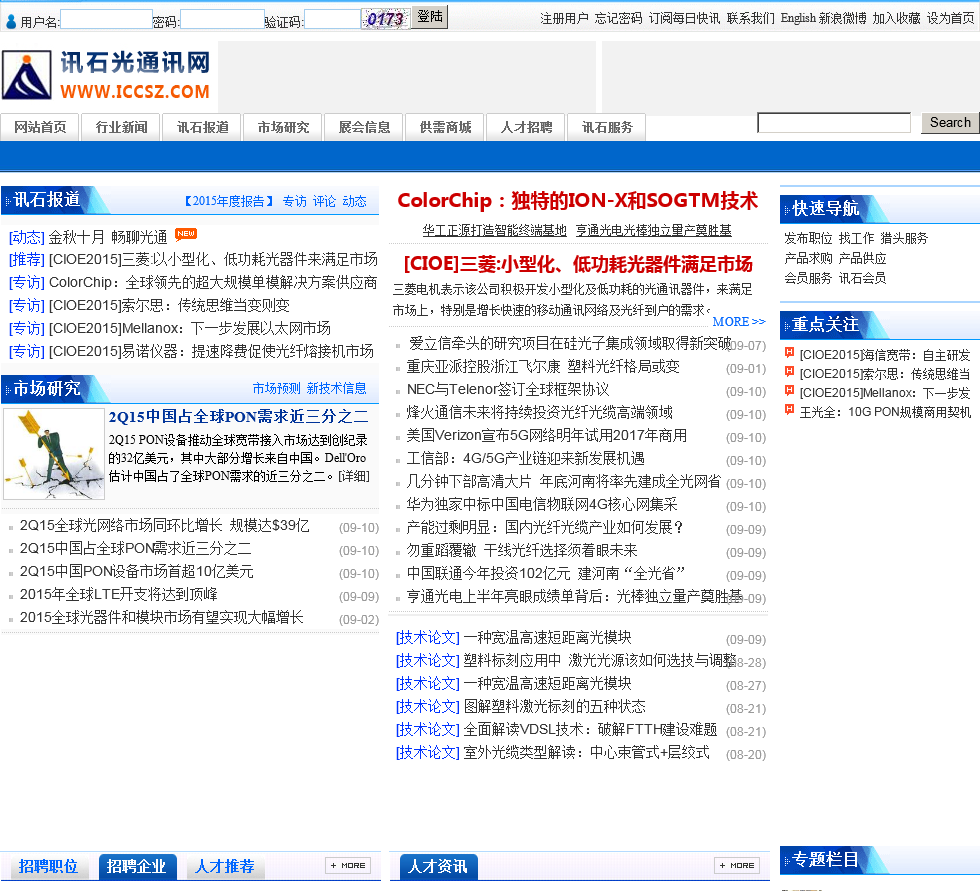Open NEC与Telenor签订全球框架协议 article
This screenshot has height=891, width=980.
point(508,389)
